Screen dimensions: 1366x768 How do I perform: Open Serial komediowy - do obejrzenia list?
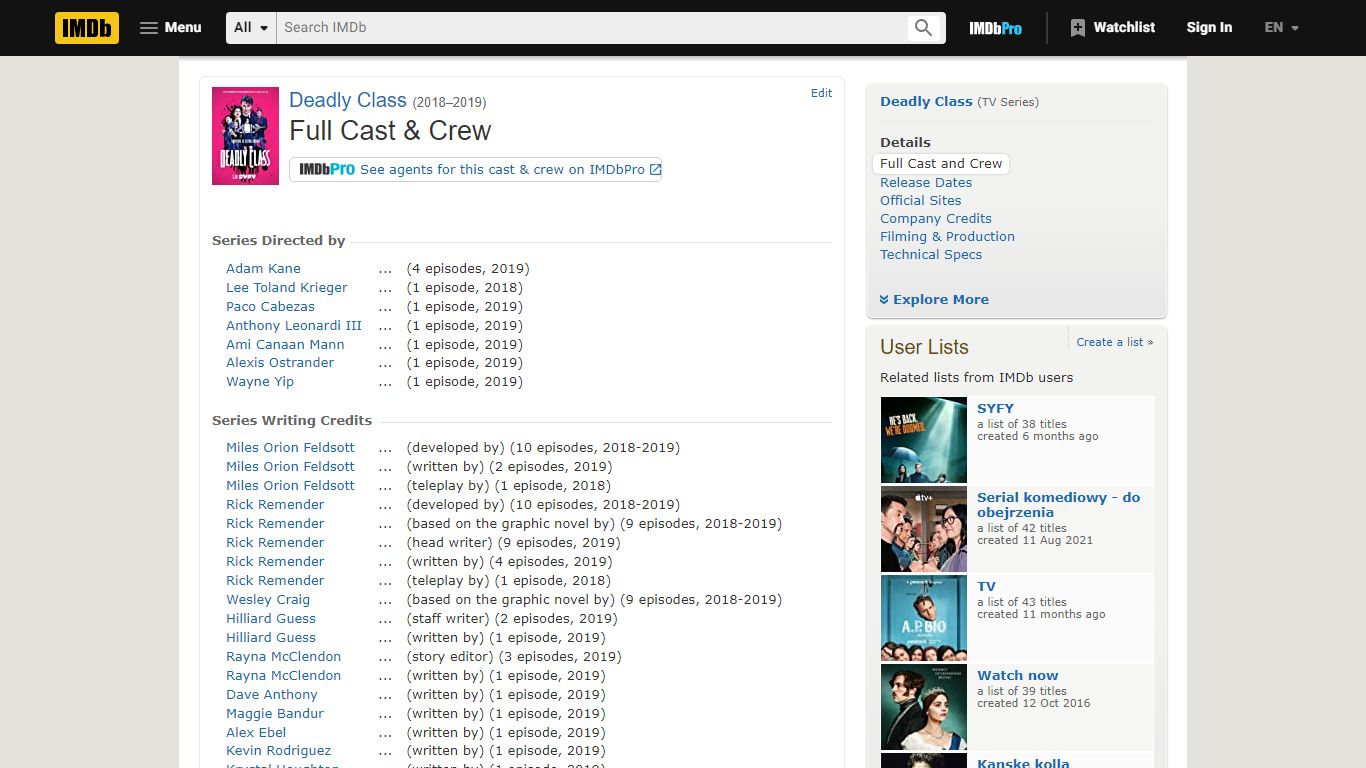click(1058, 505)
